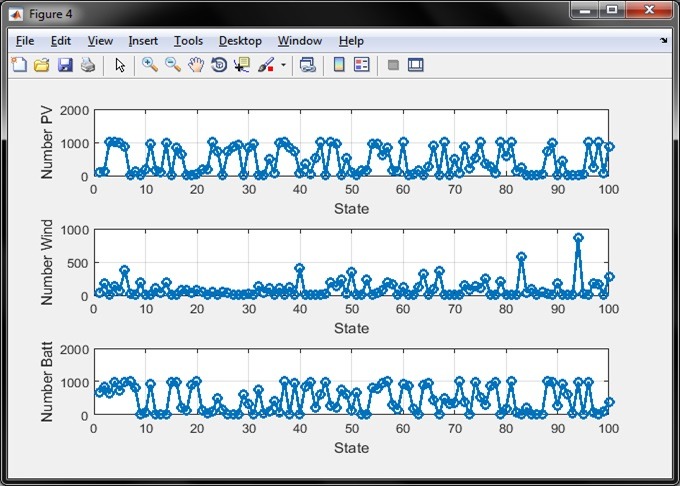Enable the Zoom In magnifier tool
This screenshot has height=486, width=680.
tap(150, 65)
